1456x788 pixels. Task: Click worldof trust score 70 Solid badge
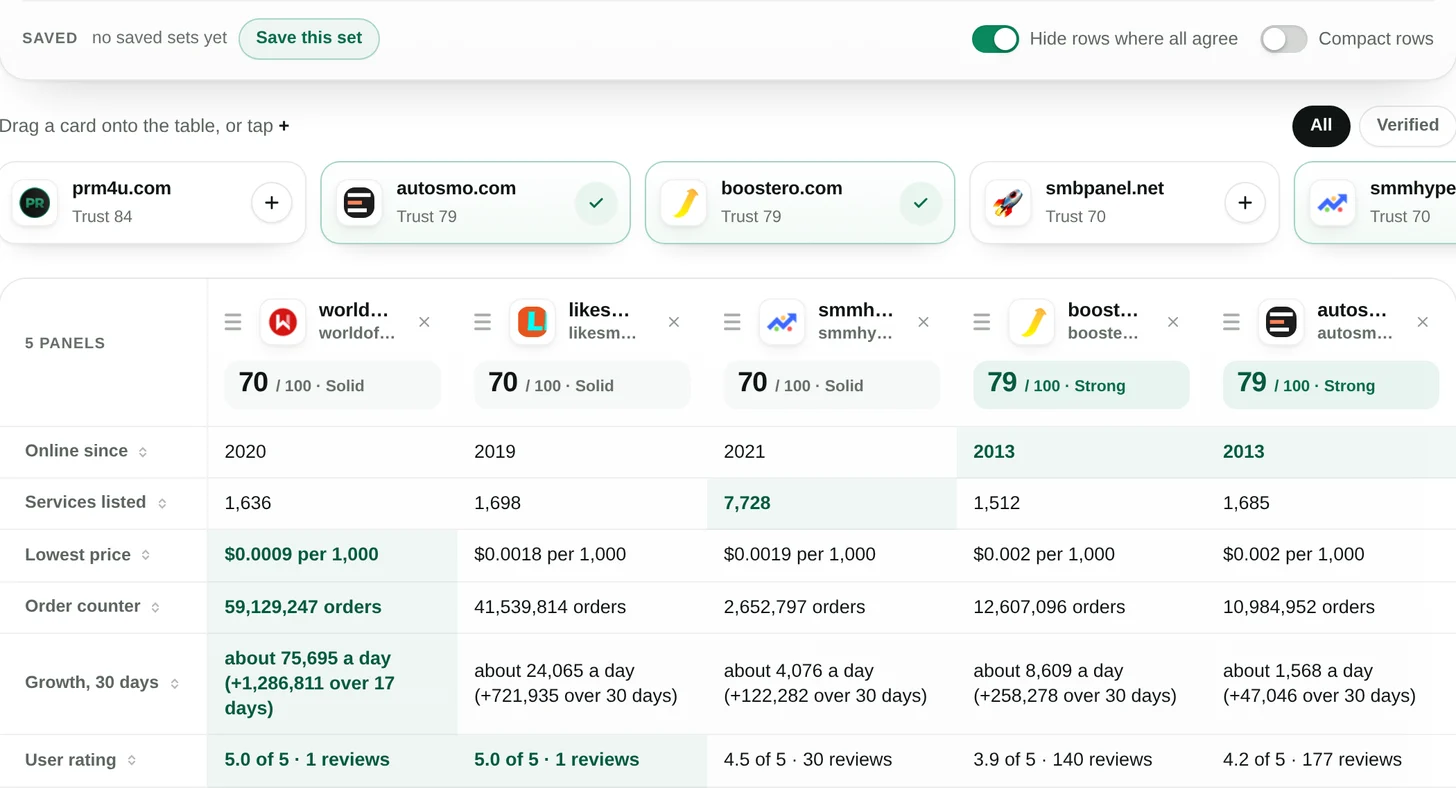point(332,385)
